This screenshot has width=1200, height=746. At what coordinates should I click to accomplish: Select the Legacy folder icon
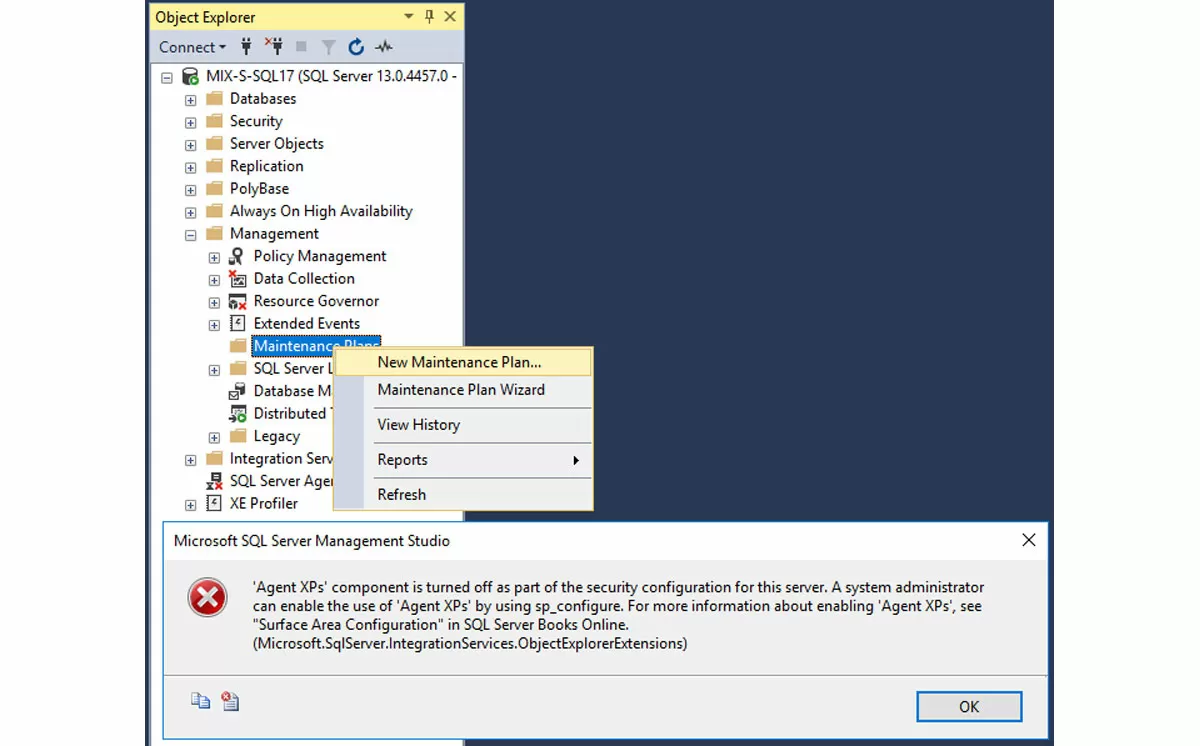(x=237, y=436)
